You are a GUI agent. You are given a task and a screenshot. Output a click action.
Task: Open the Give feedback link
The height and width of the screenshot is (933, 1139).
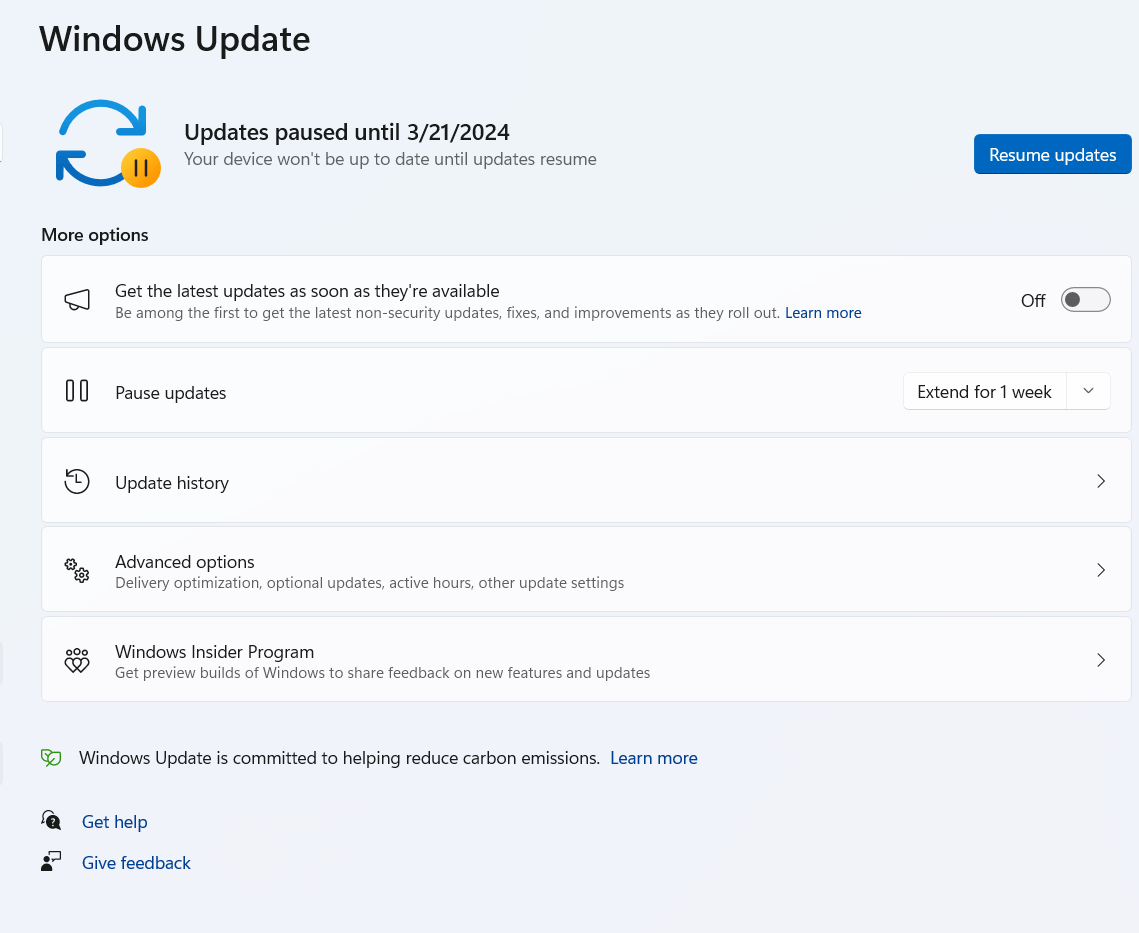click(x=136, y=863)
